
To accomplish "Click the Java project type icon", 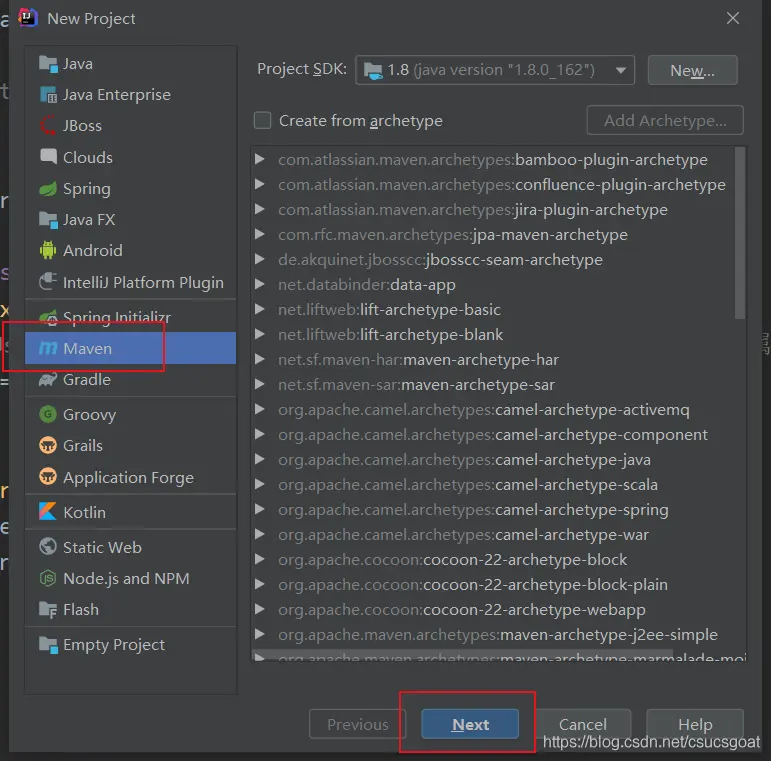I will (48, 64).
